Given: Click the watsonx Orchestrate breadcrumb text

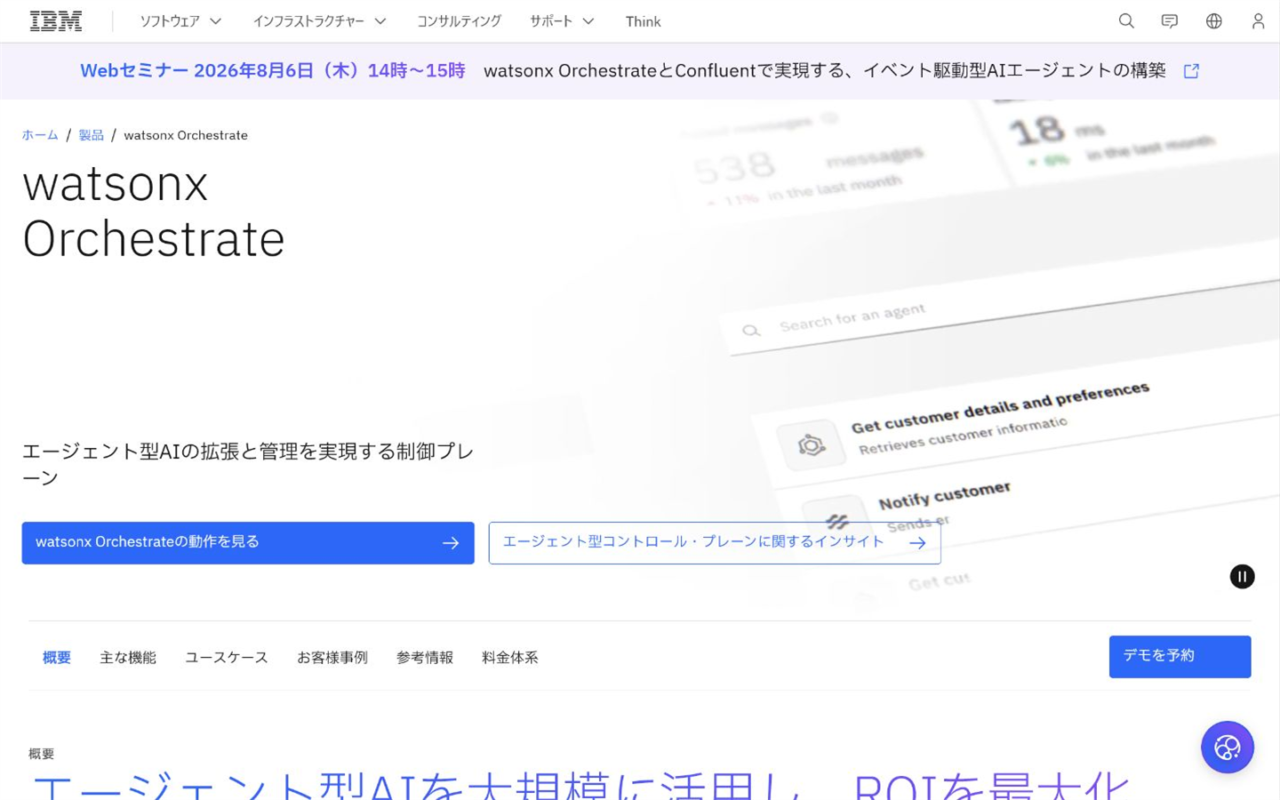Looking at the screenshot, I should tap(186, 135).
